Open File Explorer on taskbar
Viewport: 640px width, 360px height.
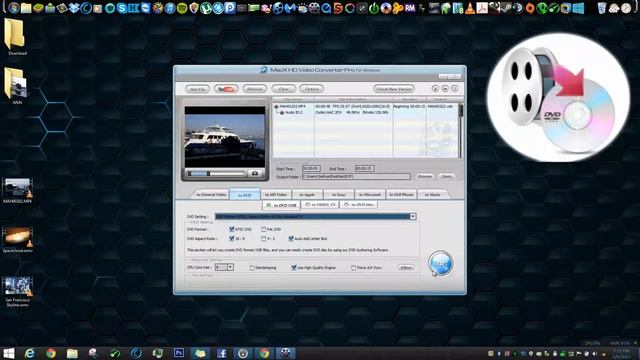(72, 353)
